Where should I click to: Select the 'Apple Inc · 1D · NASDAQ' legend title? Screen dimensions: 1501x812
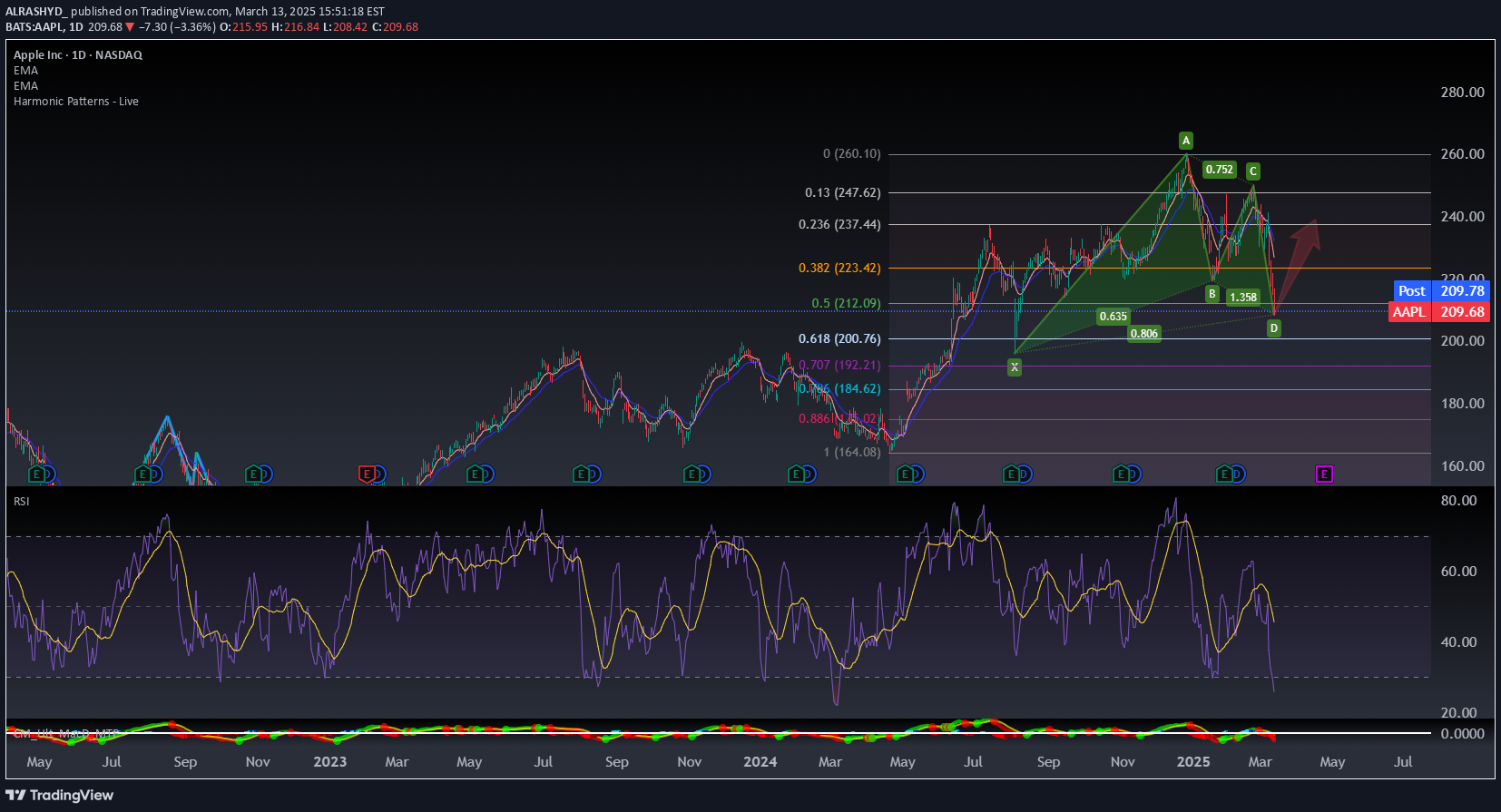pyautogui.click(x=78, y=55)
